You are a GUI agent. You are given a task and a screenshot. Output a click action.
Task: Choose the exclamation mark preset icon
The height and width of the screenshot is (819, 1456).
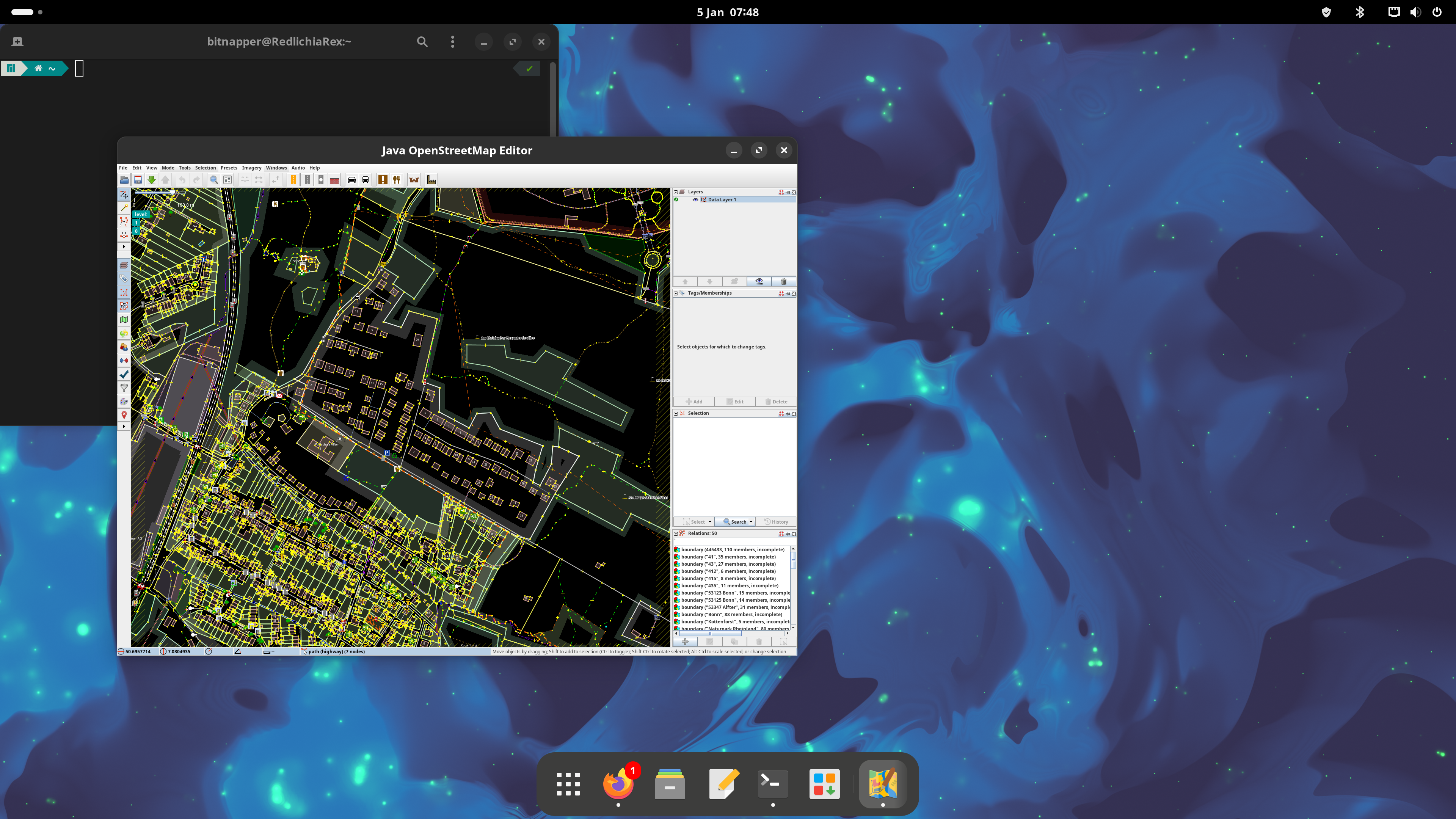click(383, 180)
